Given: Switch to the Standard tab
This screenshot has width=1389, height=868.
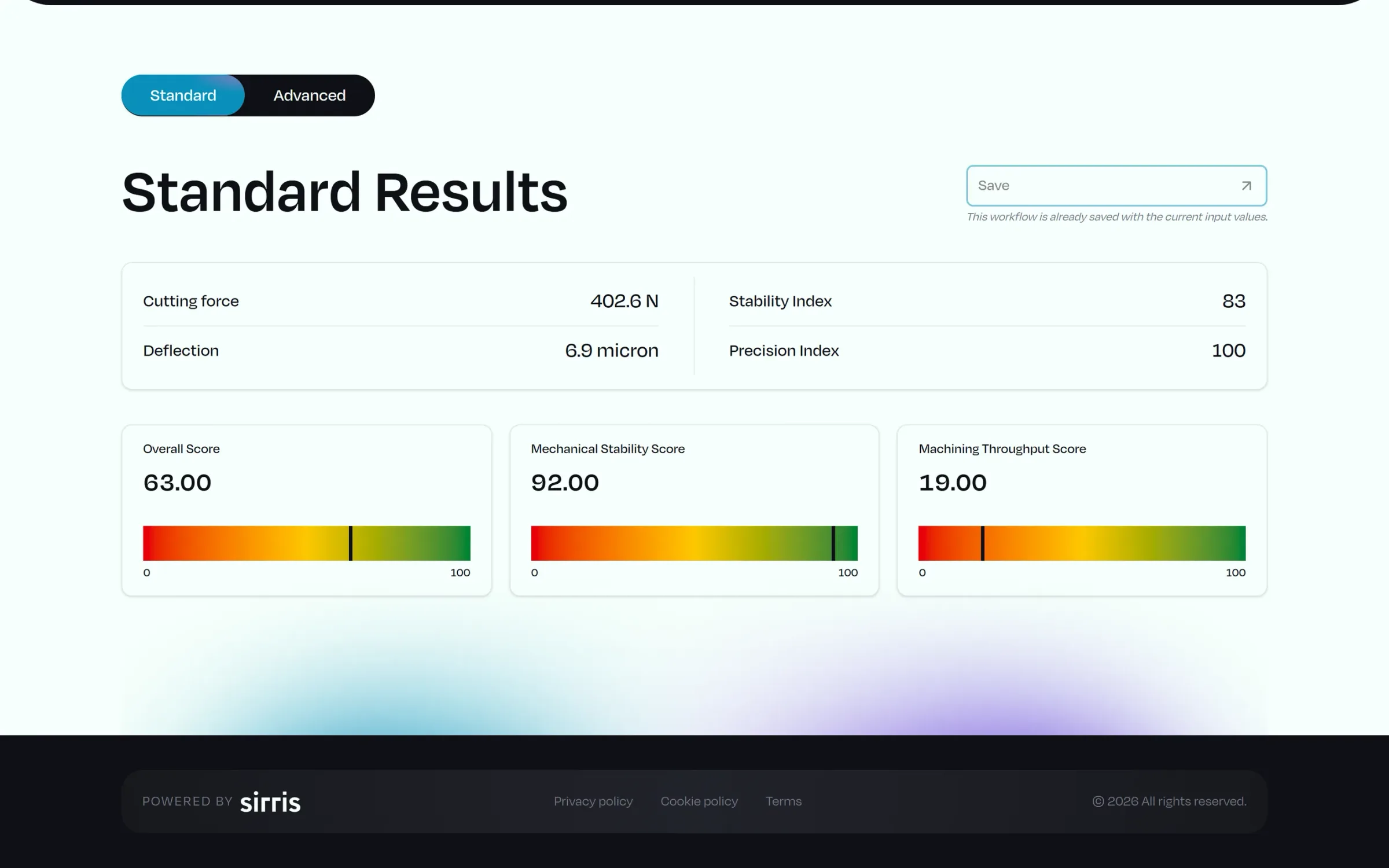Looking at the screenshot, I should pos(183,95).
